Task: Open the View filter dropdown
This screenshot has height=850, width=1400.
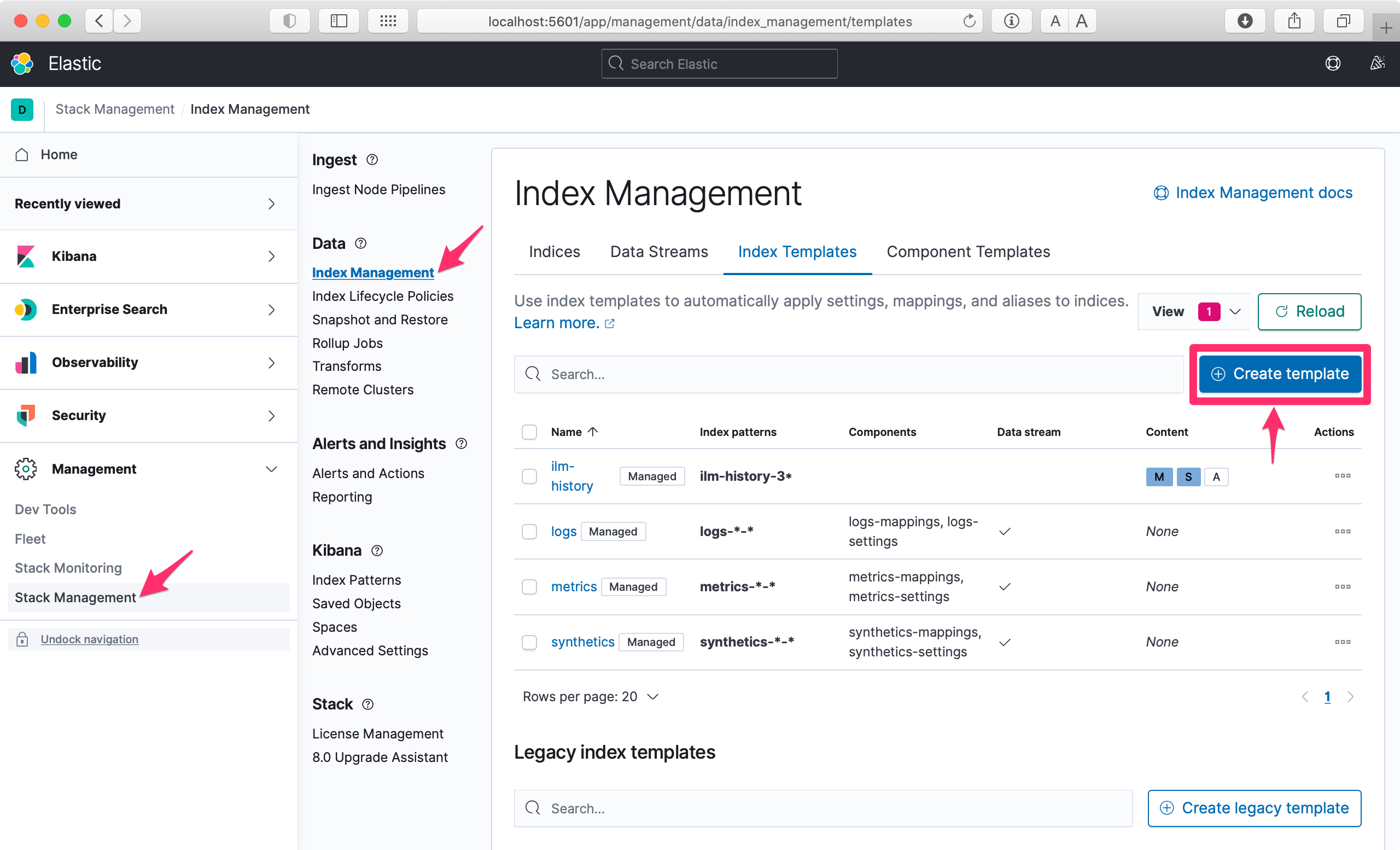Action: [x=1194, y=311]
